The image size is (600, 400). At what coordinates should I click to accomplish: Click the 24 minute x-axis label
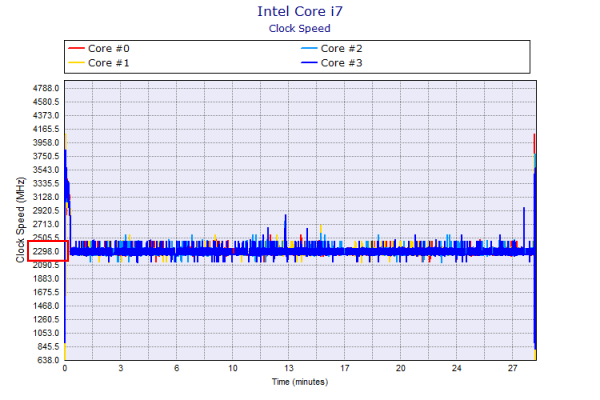[x=457, y=369]
